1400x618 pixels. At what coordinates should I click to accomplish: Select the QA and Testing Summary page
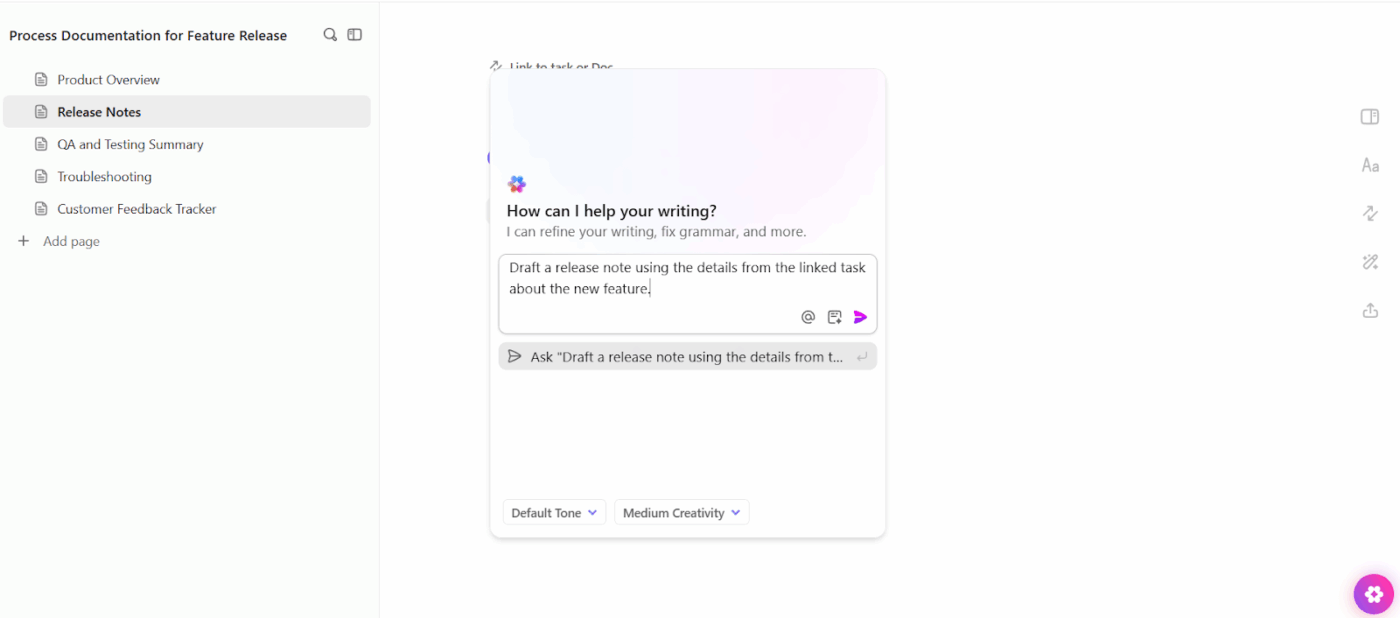click(130, 145)
